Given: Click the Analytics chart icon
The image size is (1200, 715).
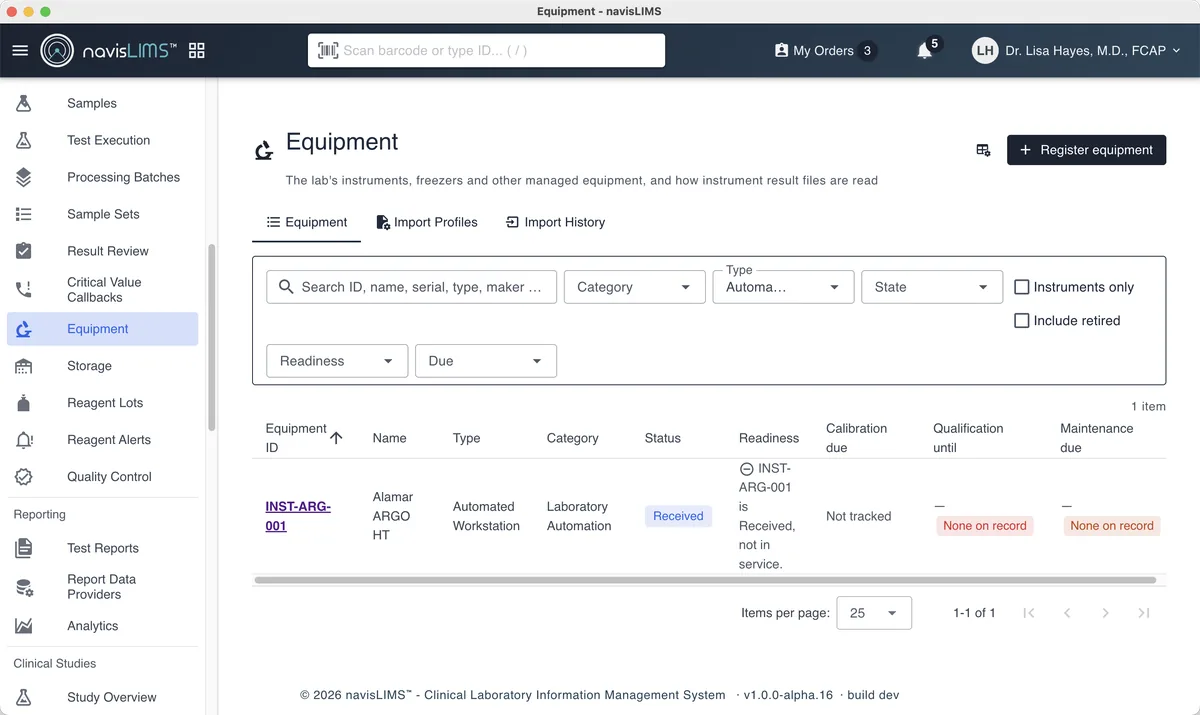Looking at the screenshot, I should pyautogui.click(x=24, y=626).
